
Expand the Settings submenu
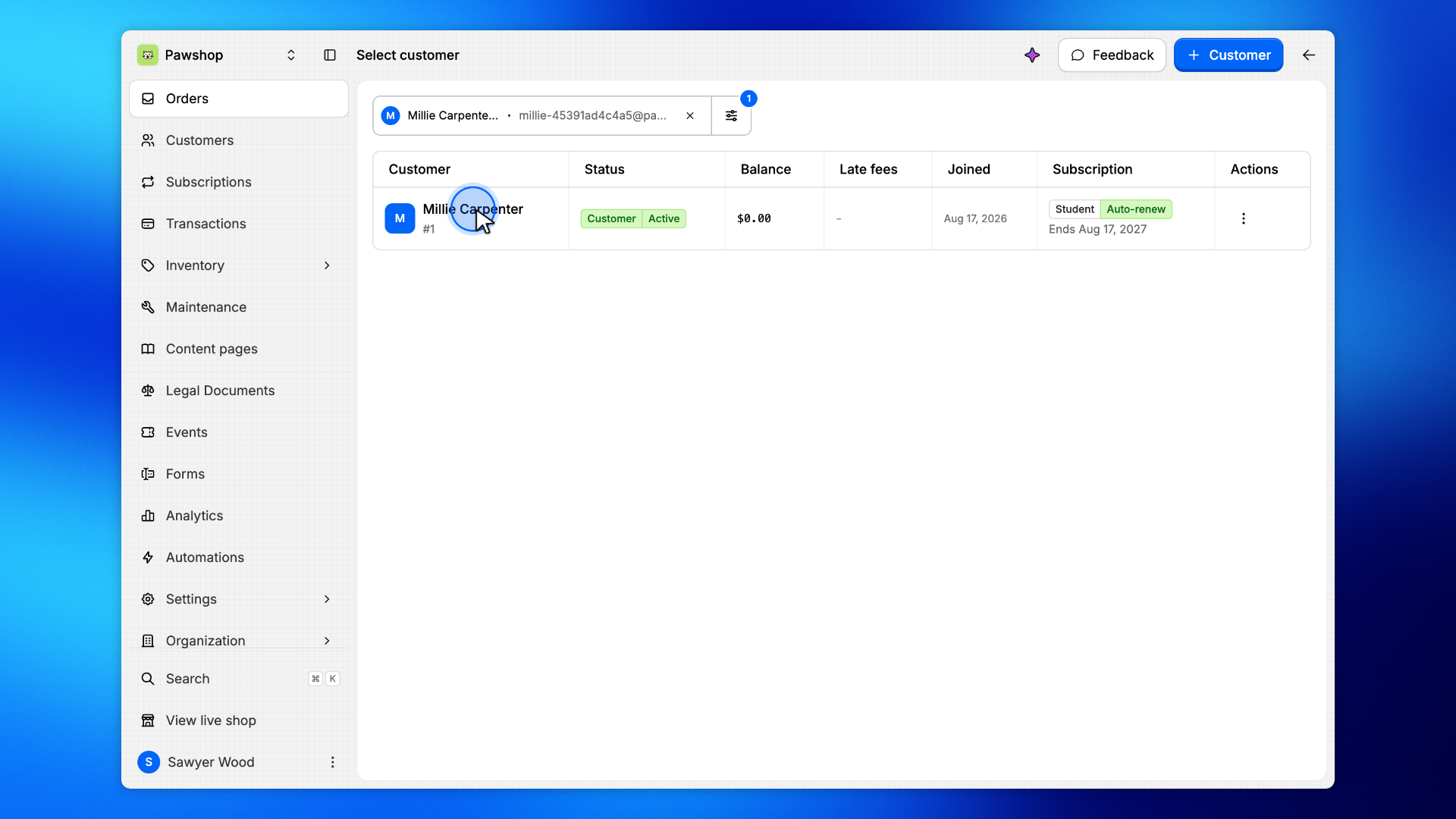pyautogui.click(x=327, y=599)
